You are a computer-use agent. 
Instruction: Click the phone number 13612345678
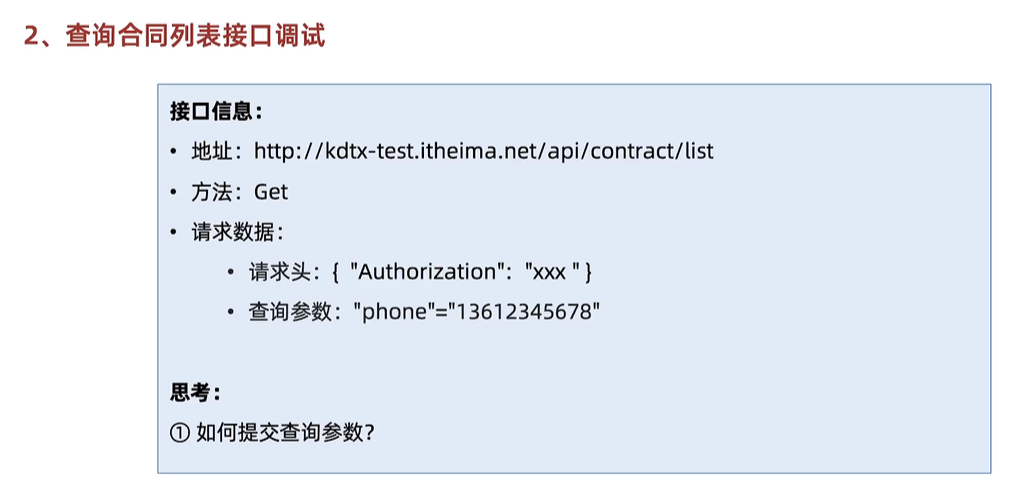point(523,312)
